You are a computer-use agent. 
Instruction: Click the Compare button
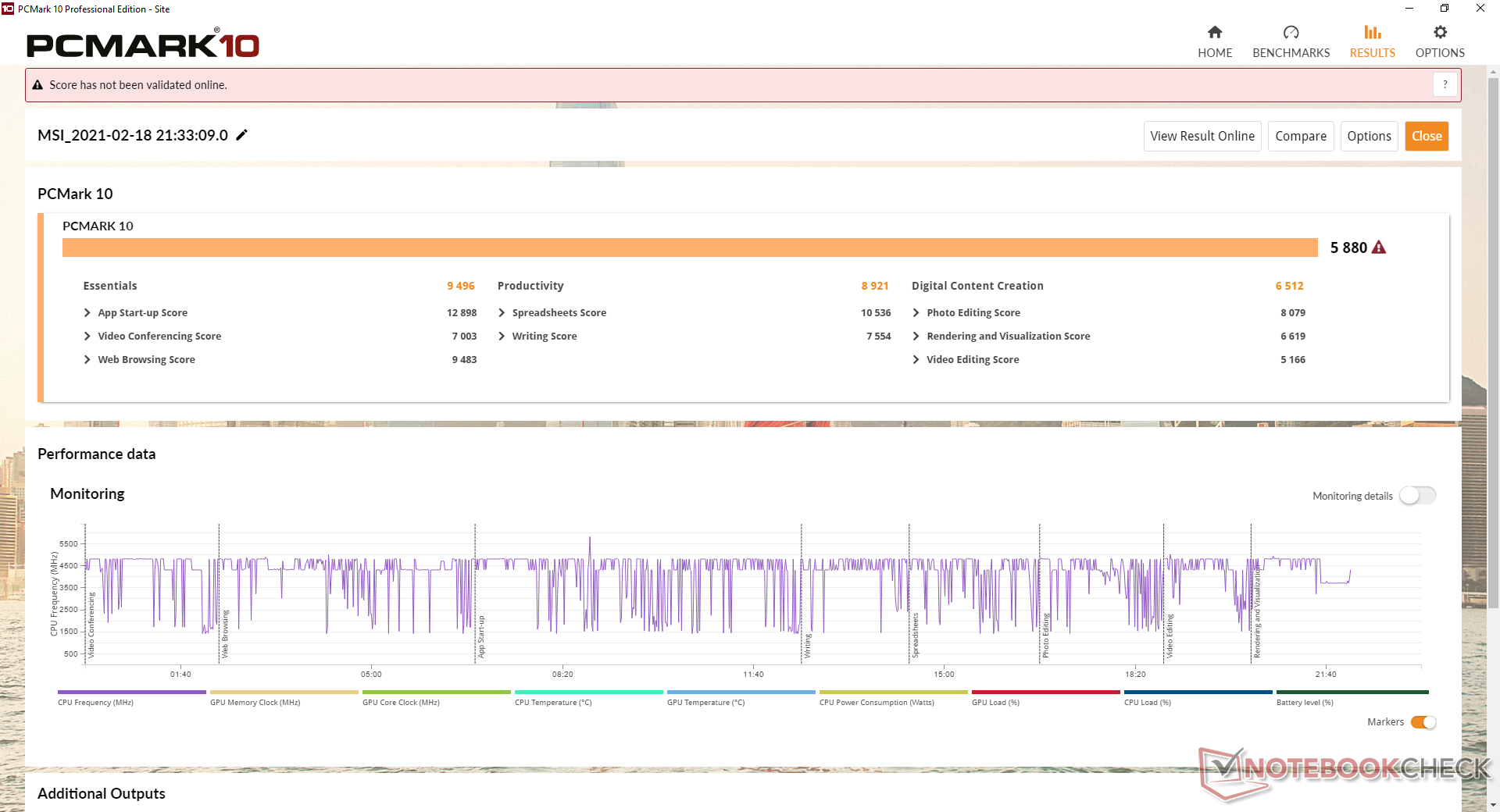coord(1301,136)
